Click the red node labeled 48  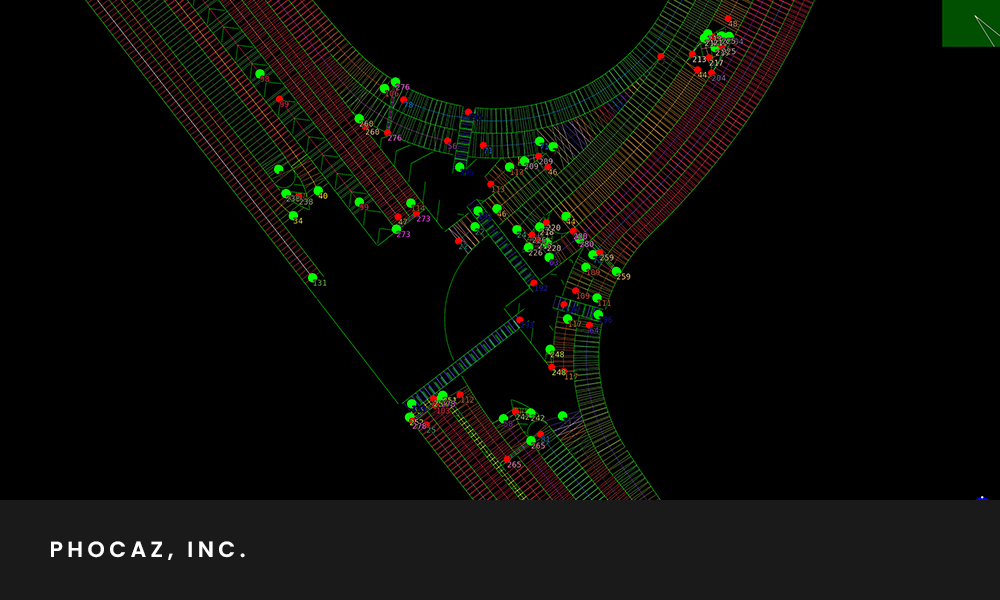(728, 19)
